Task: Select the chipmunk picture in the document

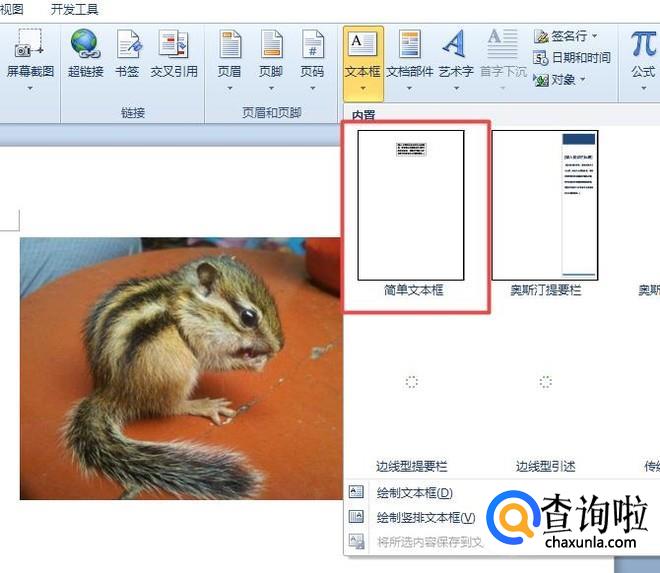Action: 181,368
